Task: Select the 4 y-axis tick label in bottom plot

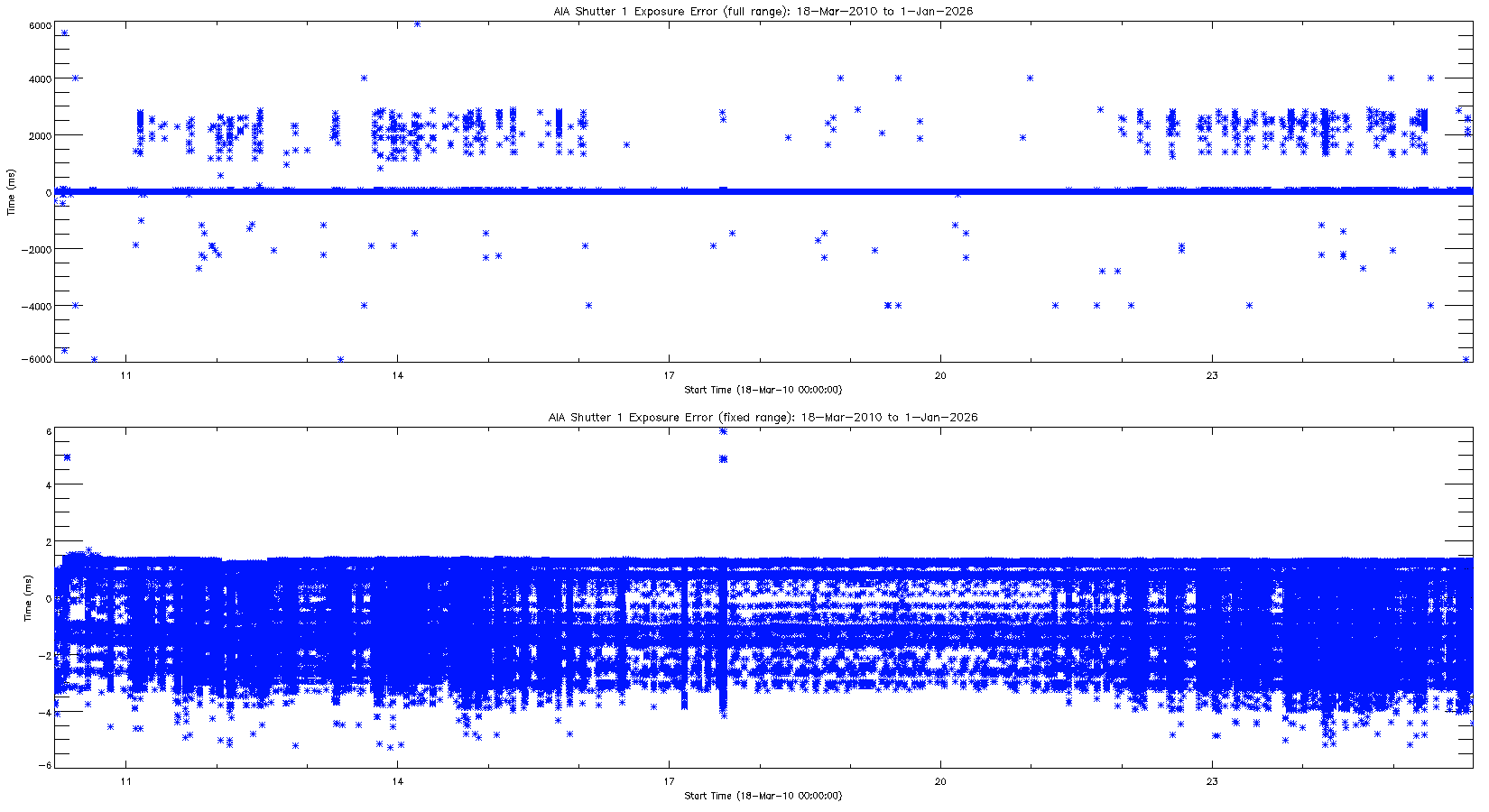Action: pyautogui.click(x=47, y=485)
